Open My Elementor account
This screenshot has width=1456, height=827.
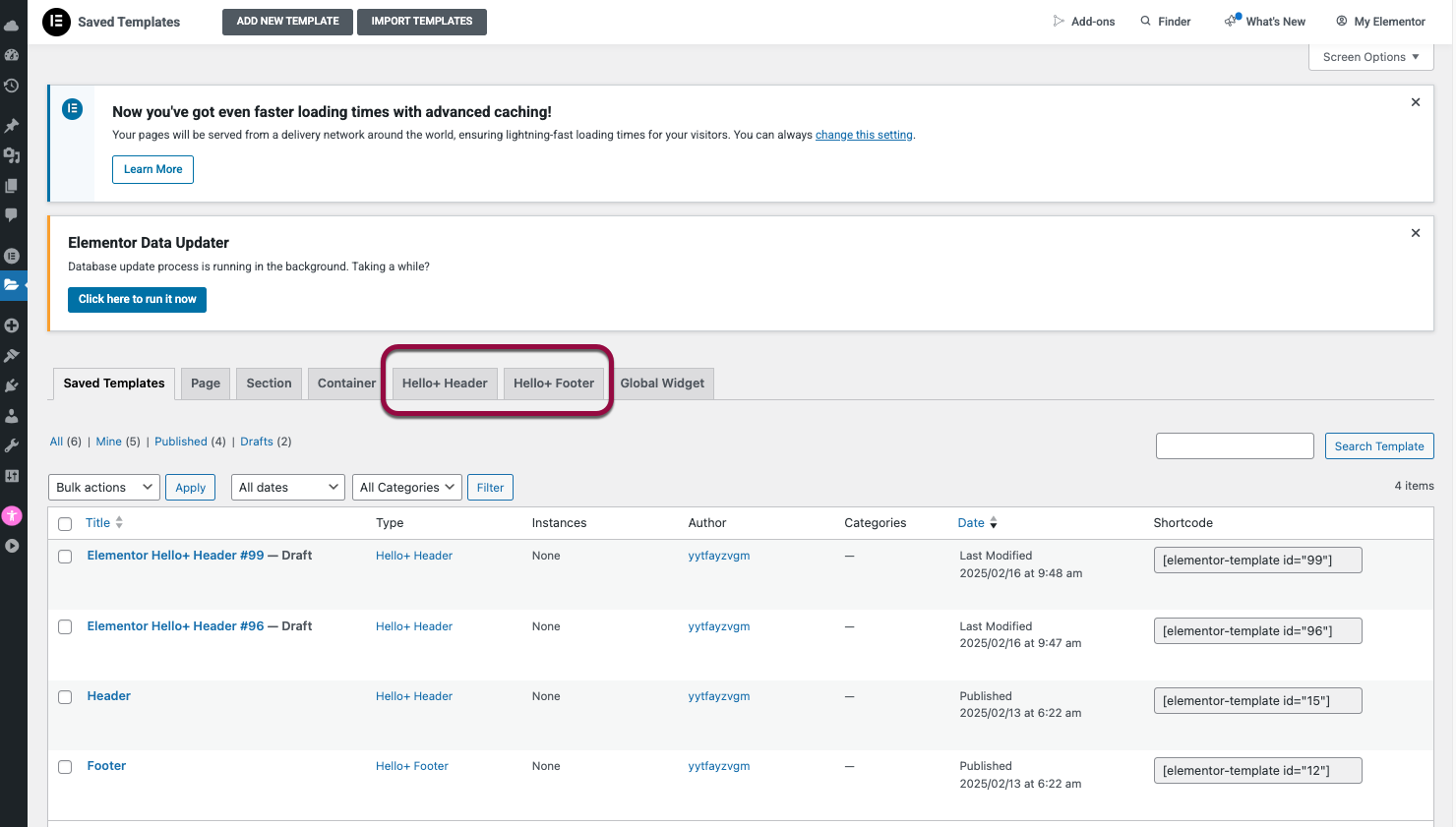[1380, 22]
